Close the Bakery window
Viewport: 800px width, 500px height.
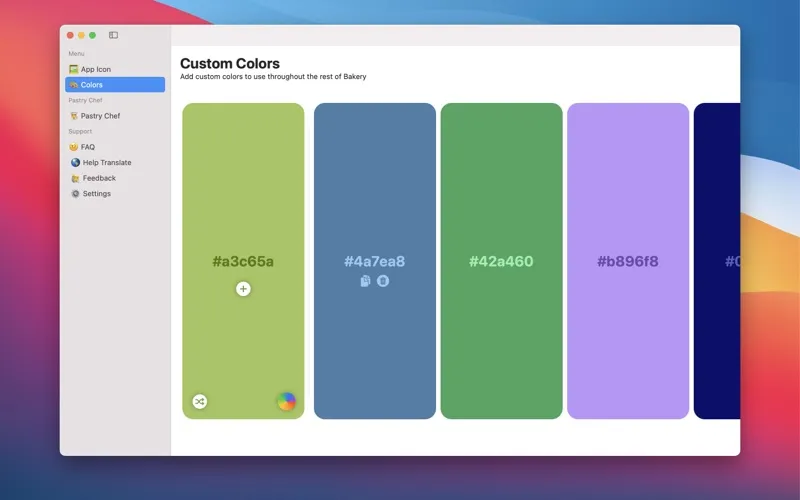coord(70,35)
